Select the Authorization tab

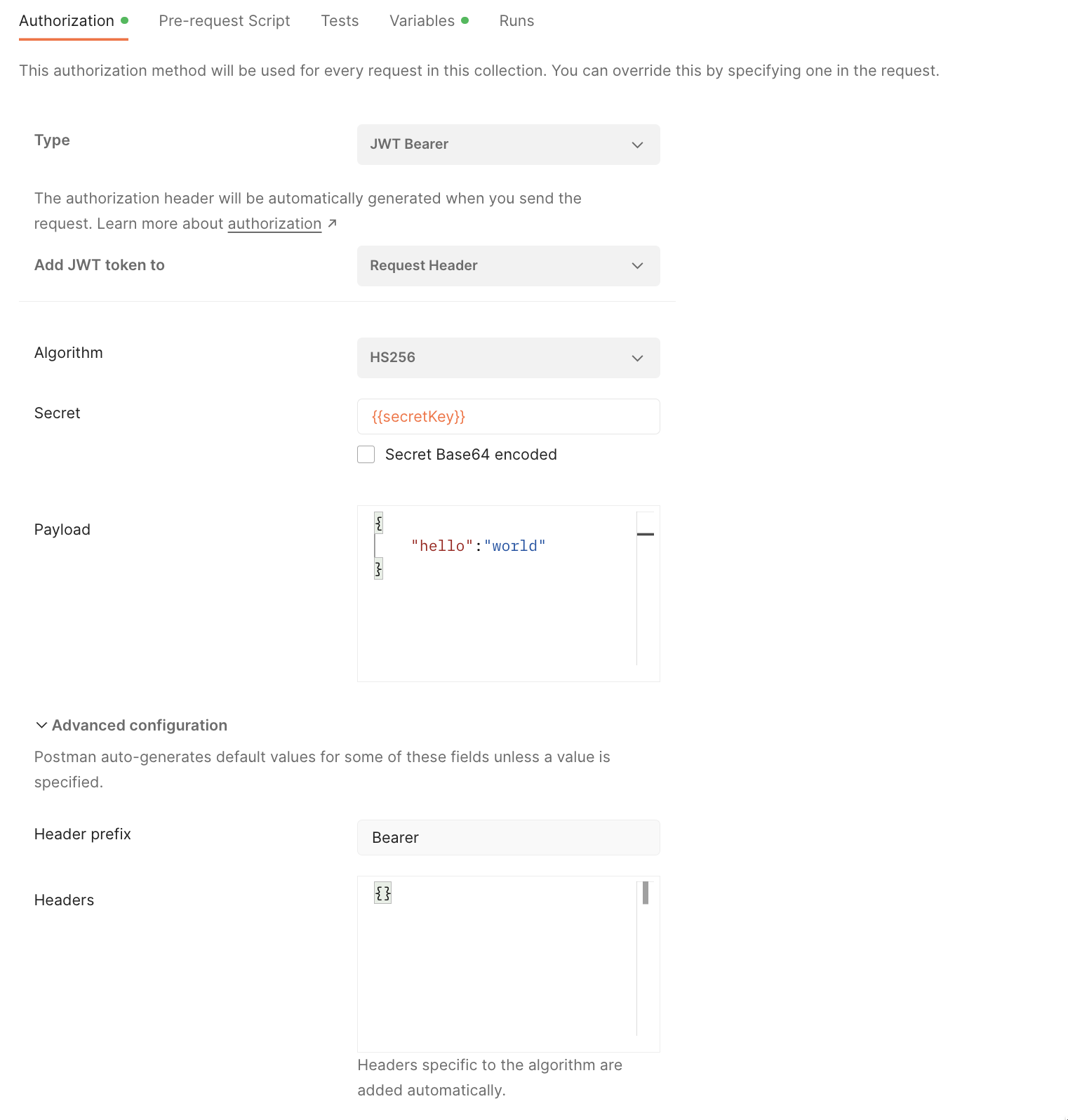(67, 20)
